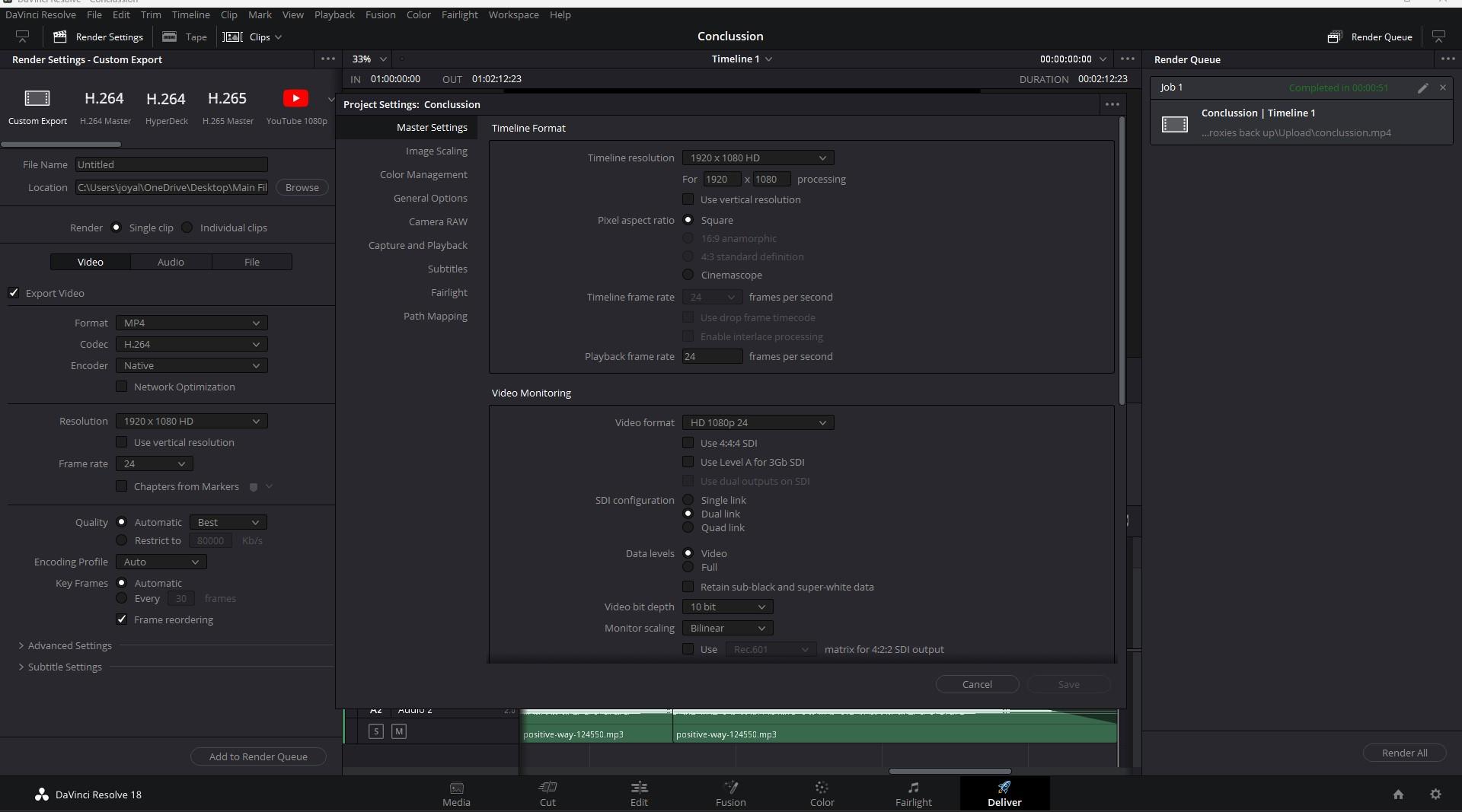Open Color Management settings
The image size is (1462, 812).
[423, 174]
